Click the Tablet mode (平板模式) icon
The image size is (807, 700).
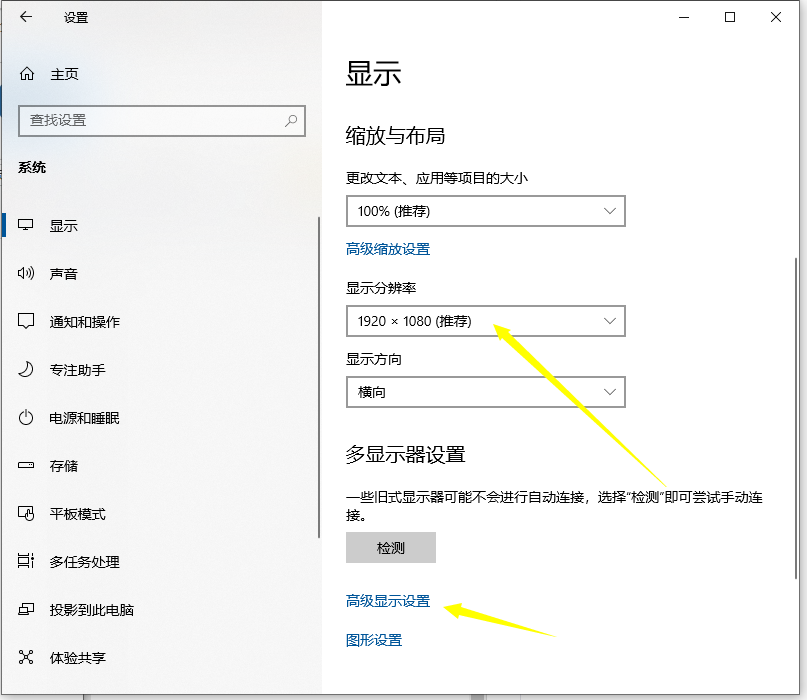click(x=27, y=514)
